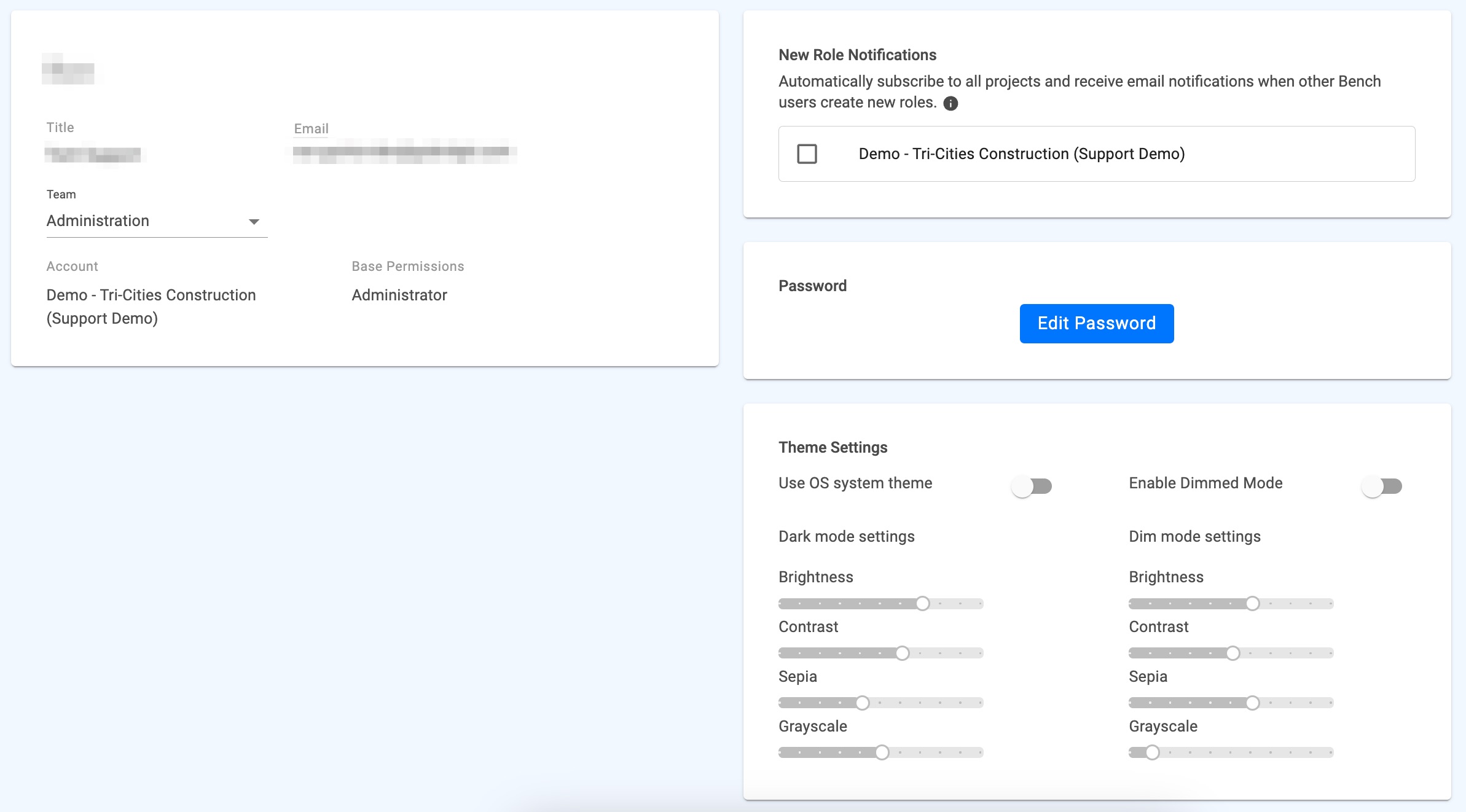Toggle Use OS system theme switch
The image size is (1466, 812).
pos(1032,485)
